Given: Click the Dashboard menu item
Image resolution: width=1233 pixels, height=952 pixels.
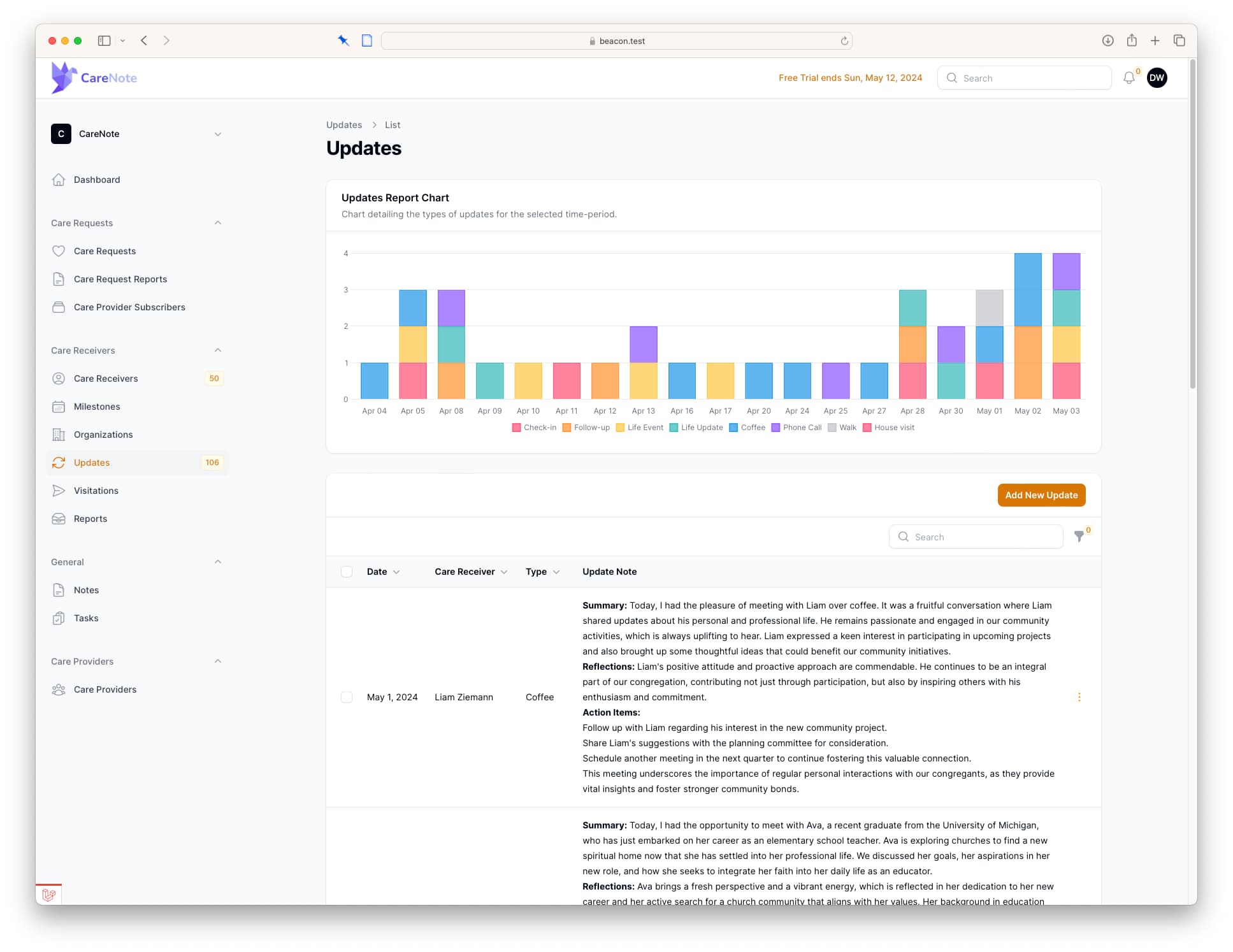Looking at the screenshot, I should (x=97, y=178).
